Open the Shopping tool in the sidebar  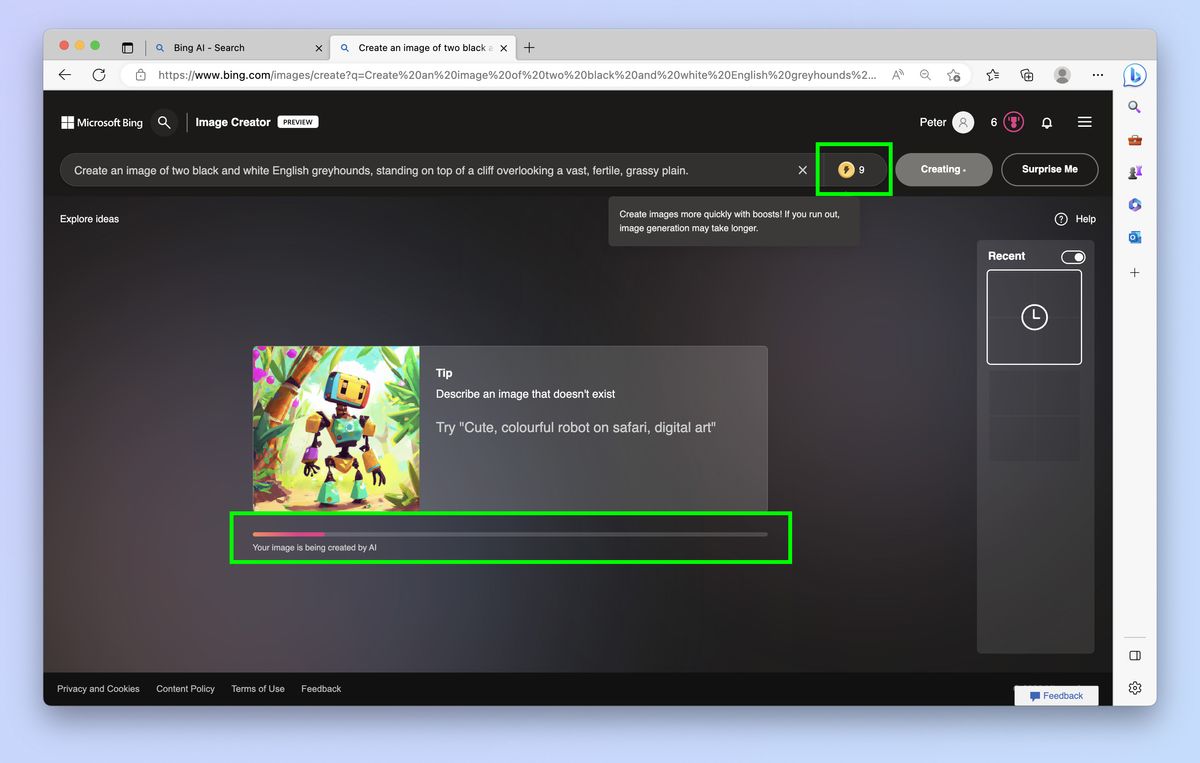pyautogui.click(x=1135, y=140)
